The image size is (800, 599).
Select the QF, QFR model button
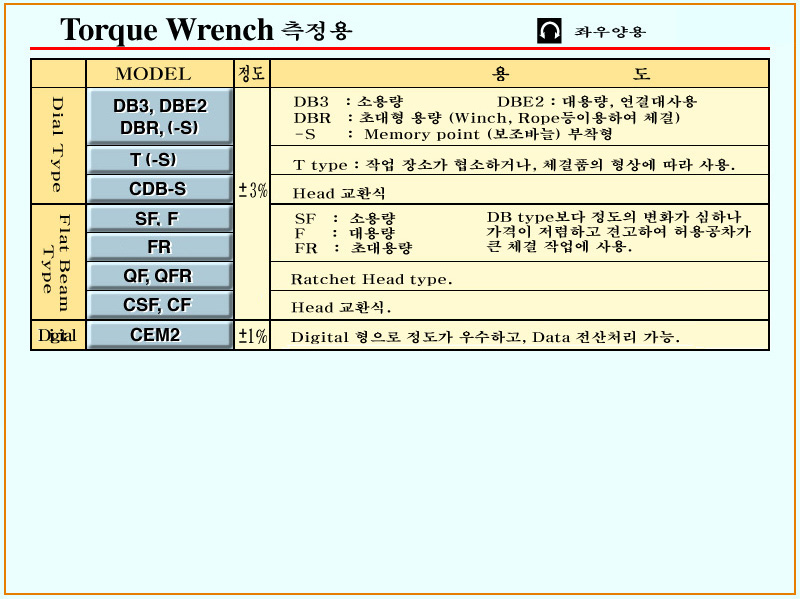click(x=159, y=276)
